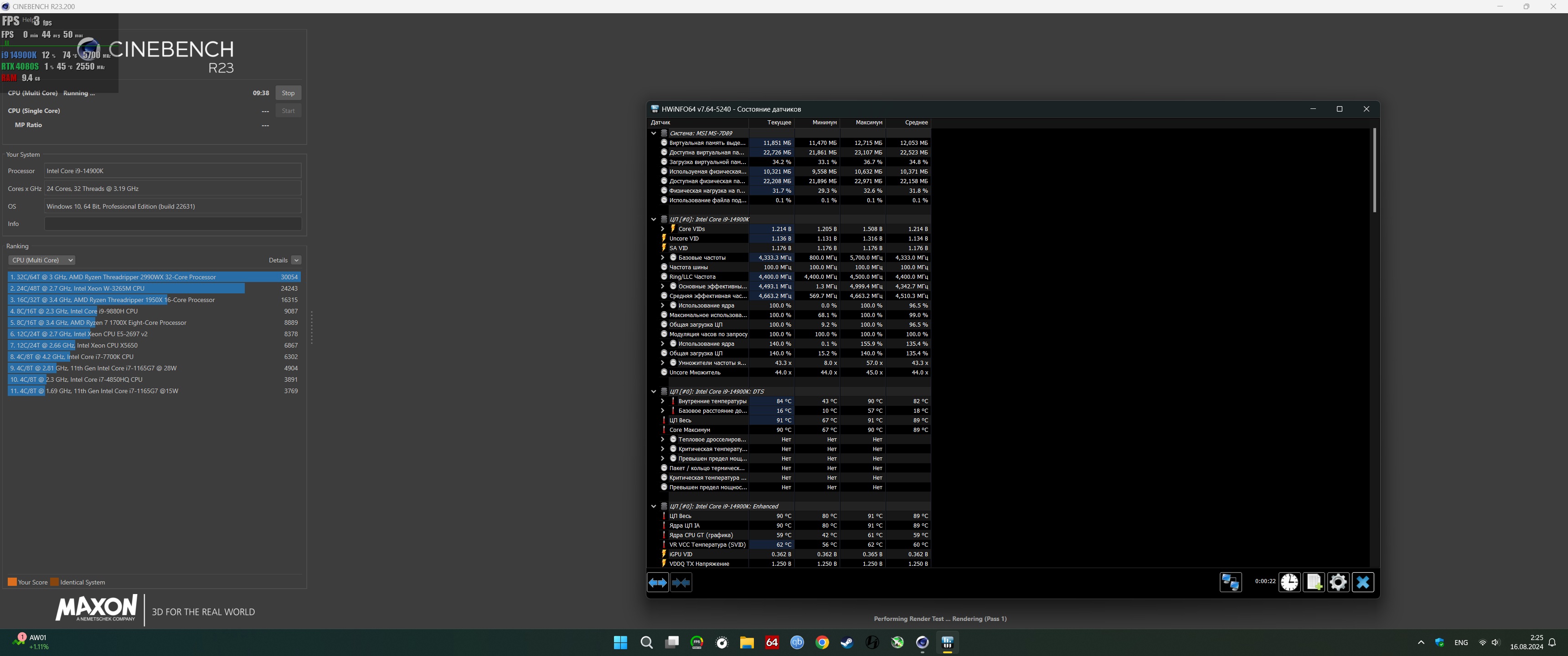Screen dimensions: 1568x656
Task: Stop the running CPU Multi Core test
Action: [288, 93]
